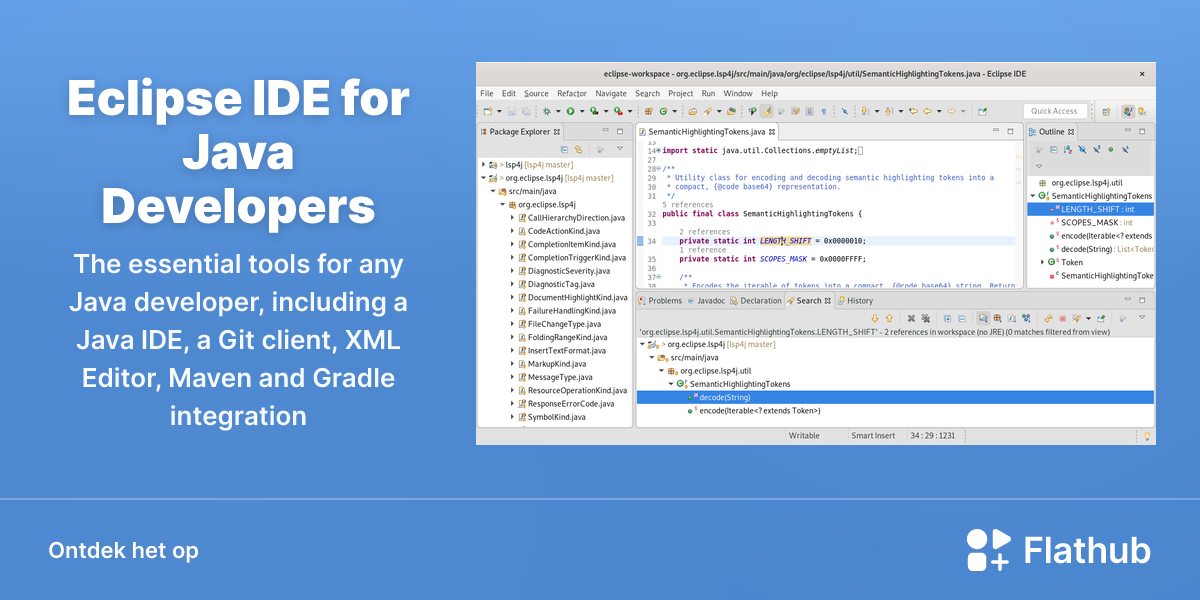Click the Quick Access search field

(1055, 111)
